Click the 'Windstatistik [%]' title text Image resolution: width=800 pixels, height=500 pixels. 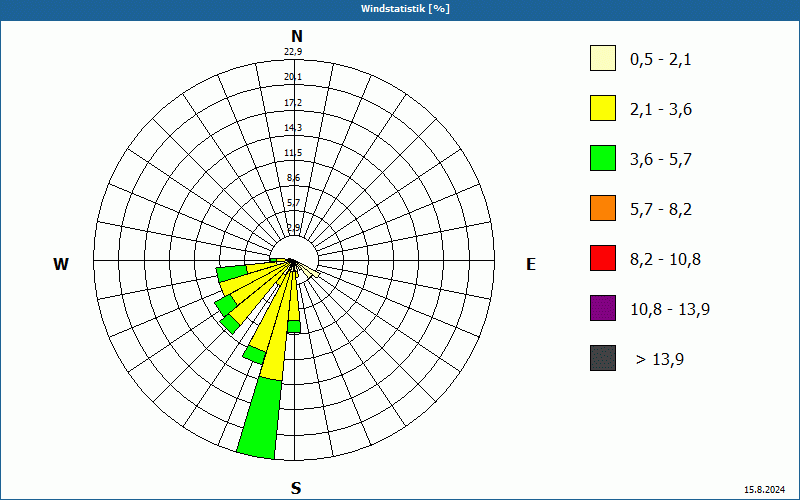pyautogui.click(x=405, y=9)
